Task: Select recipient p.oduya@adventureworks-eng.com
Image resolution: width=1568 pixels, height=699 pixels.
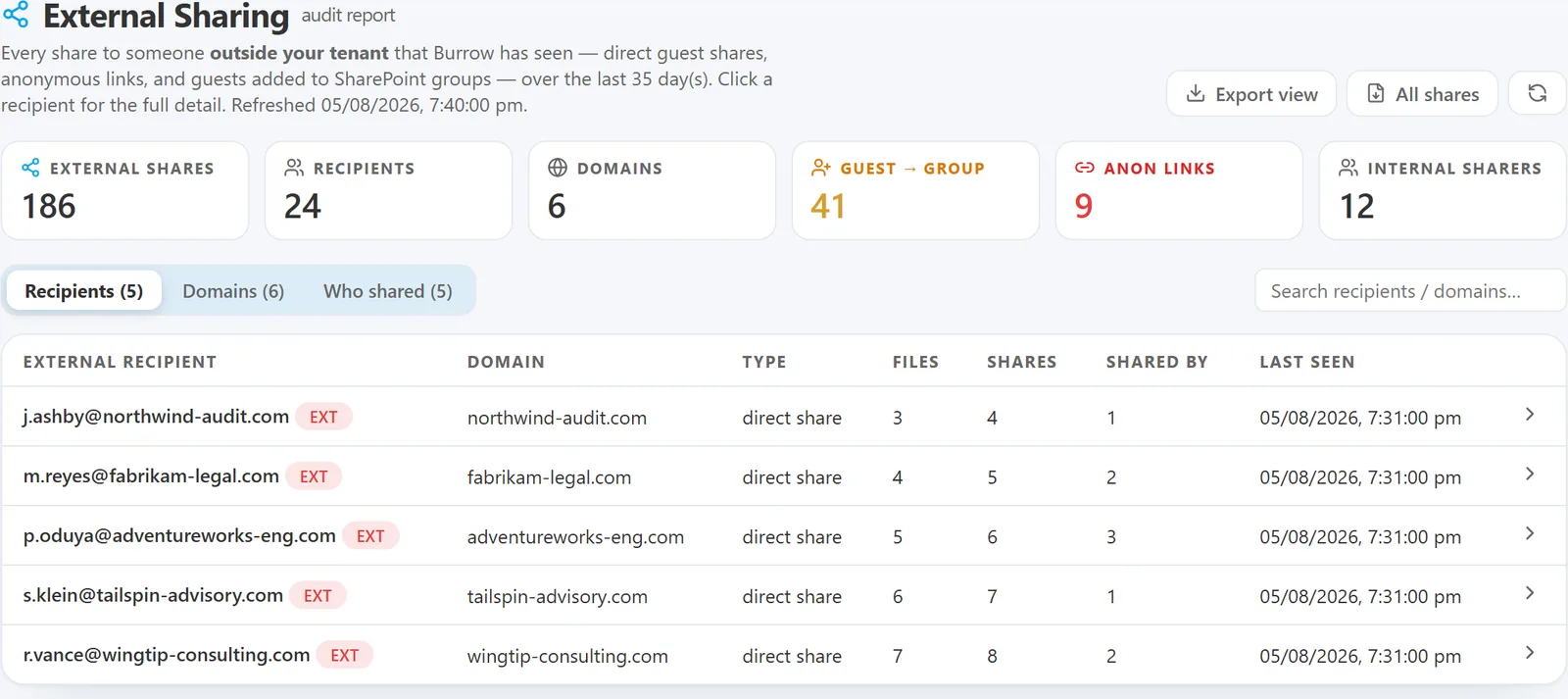Action: click(x=179, y=536)
